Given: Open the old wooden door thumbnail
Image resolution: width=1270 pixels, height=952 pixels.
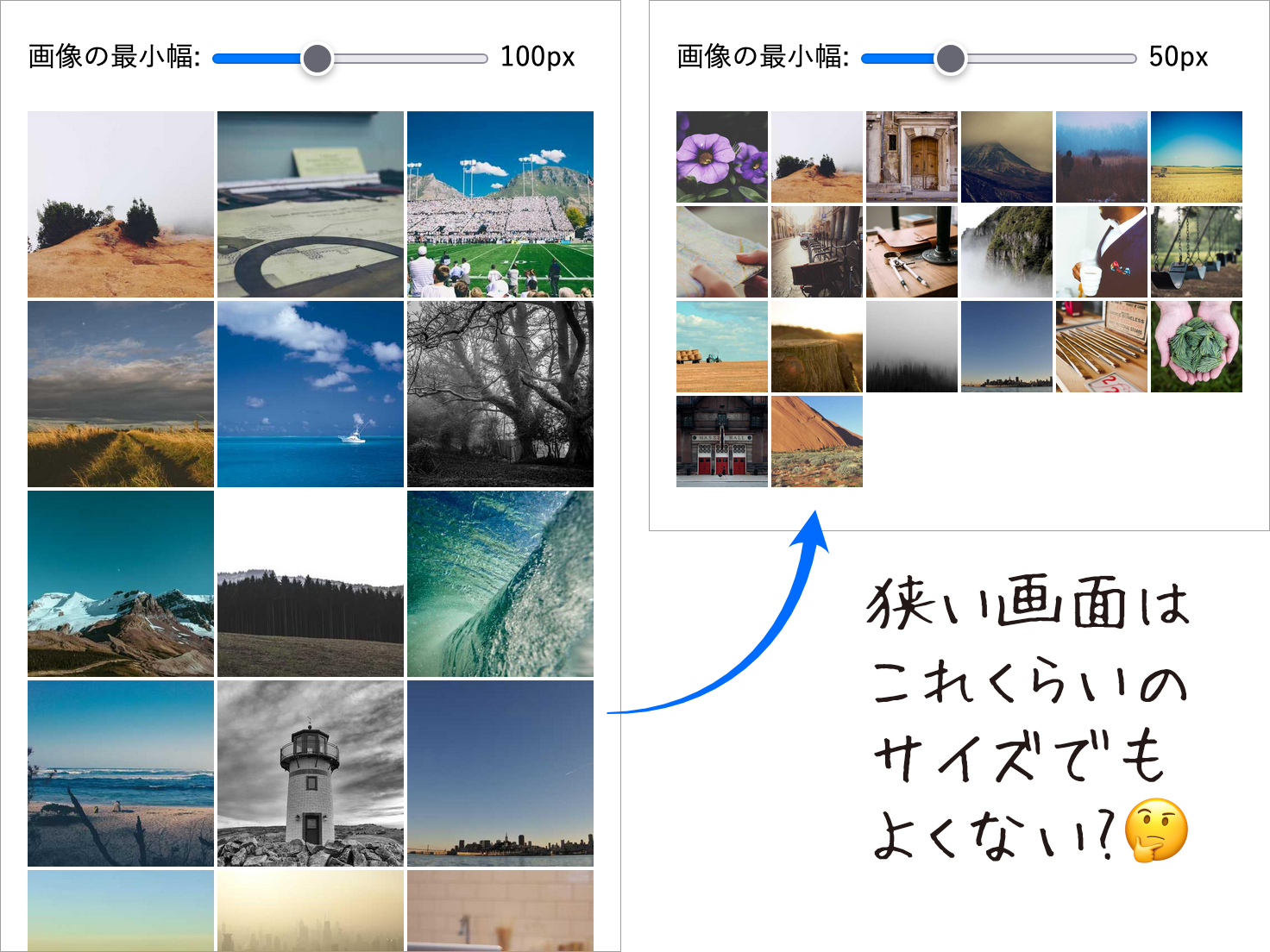Looking at the screenshot, I should point(912,157).
